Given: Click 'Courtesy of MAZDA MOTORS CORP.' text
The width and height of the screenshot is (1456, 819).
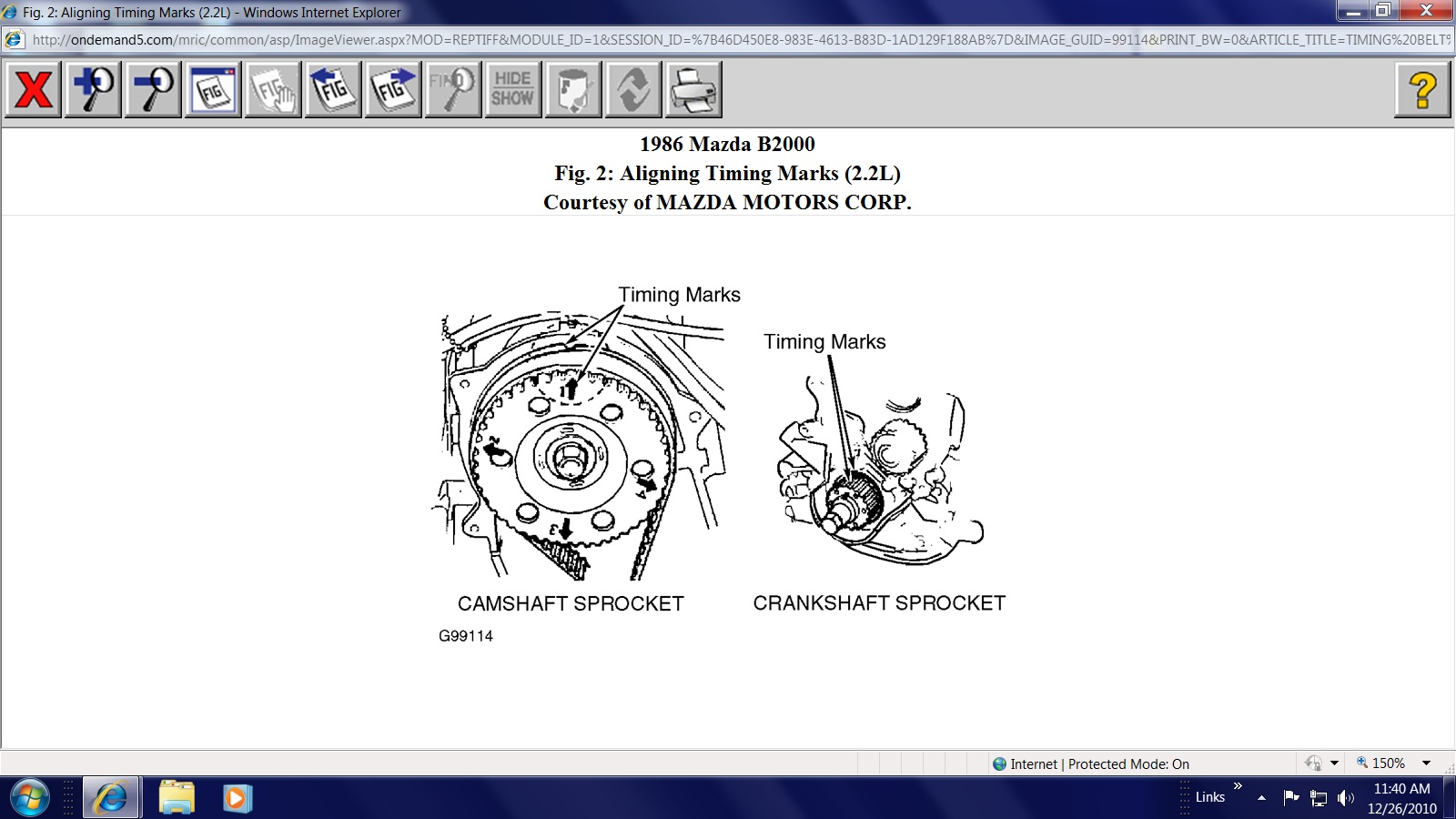Looking at the screenshot, I should click(x=727, y=202).
